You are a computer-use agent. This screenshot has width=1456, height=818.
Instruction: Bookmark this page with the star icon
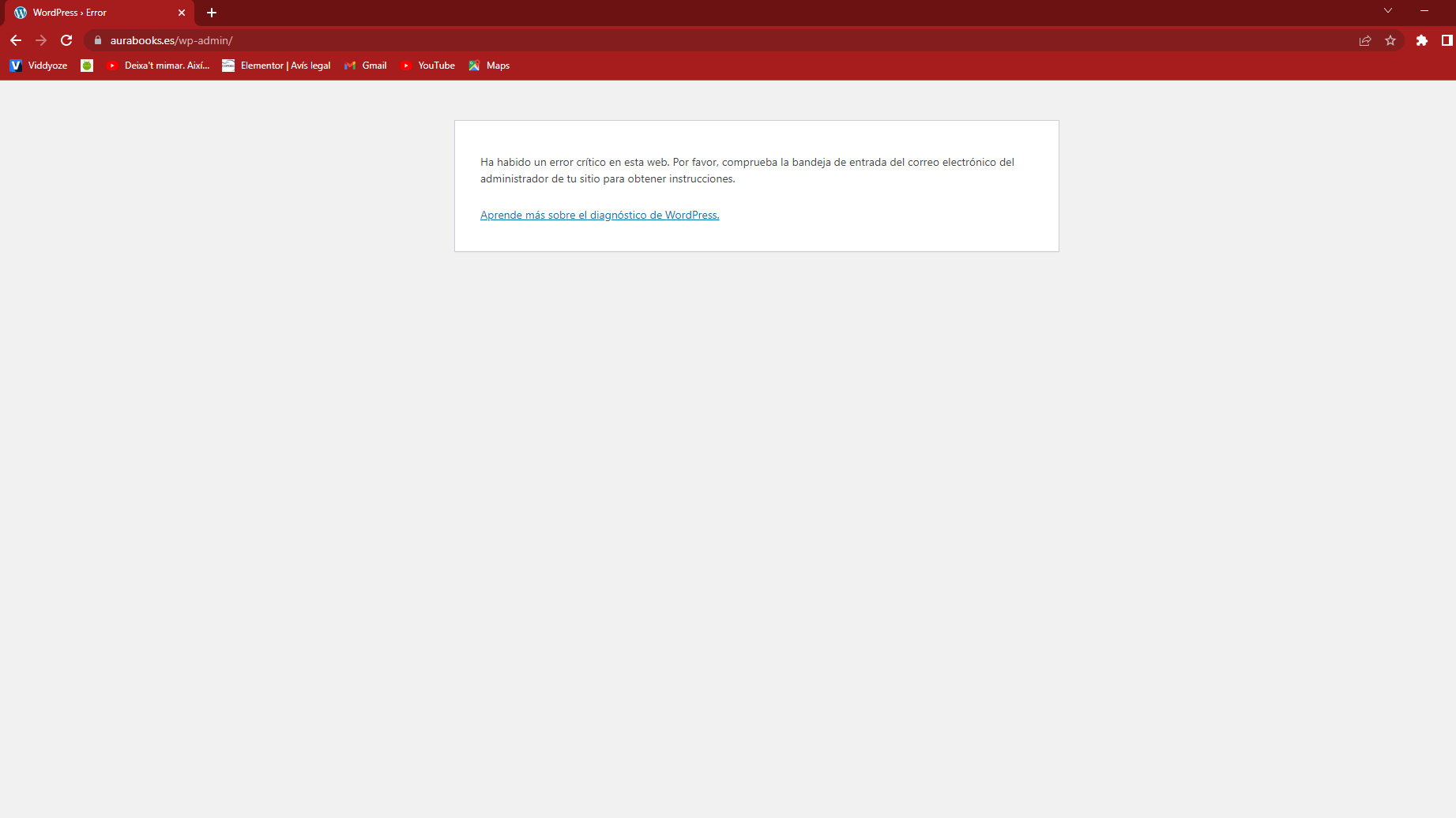1390,40
